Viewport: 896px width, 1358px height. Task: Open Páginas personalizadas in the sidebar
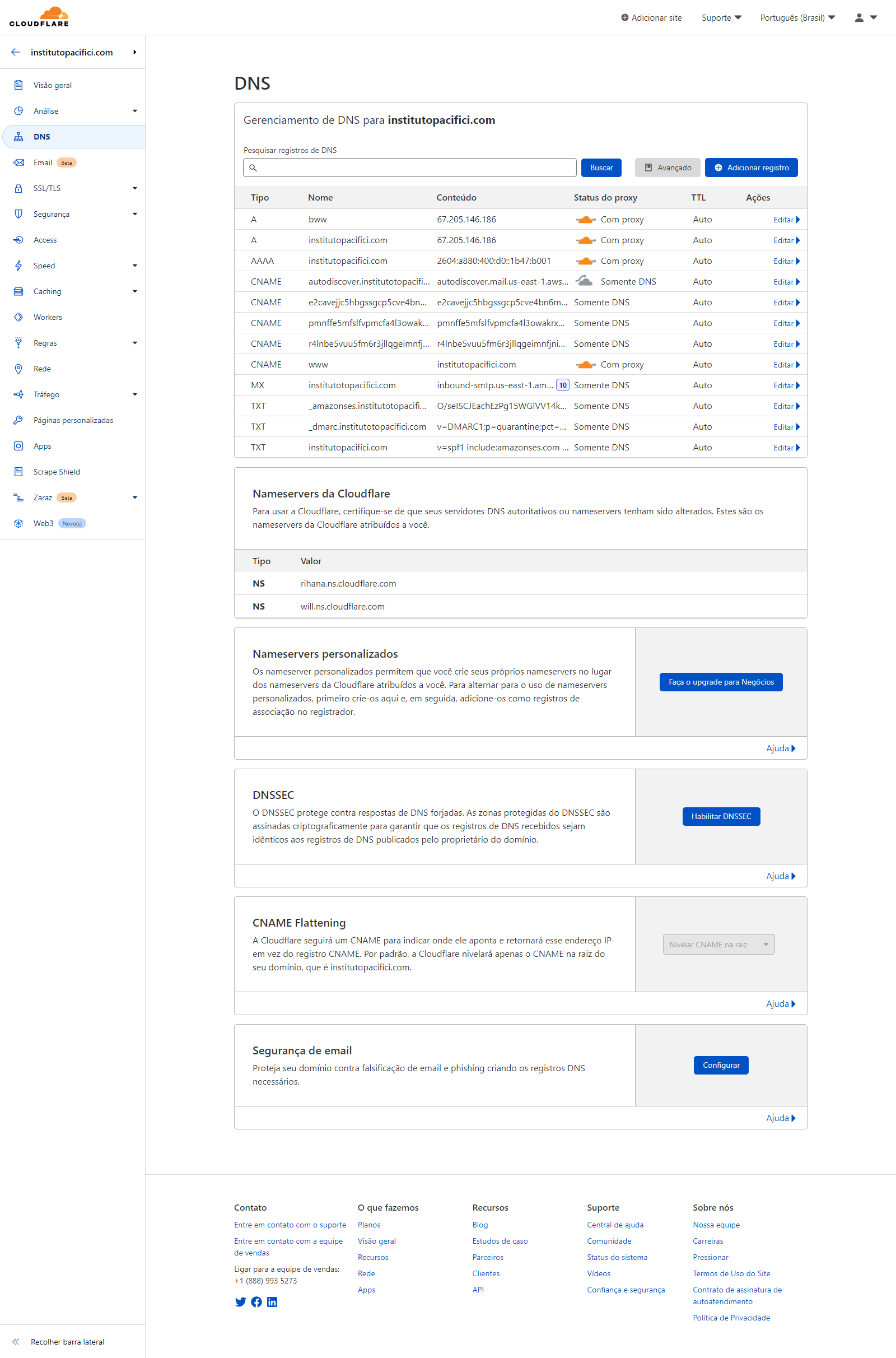(73, 420)
